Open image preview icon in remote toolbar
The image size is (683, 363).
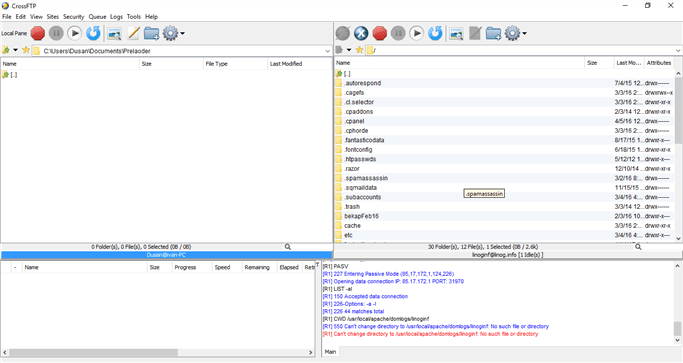click(456, 34)
